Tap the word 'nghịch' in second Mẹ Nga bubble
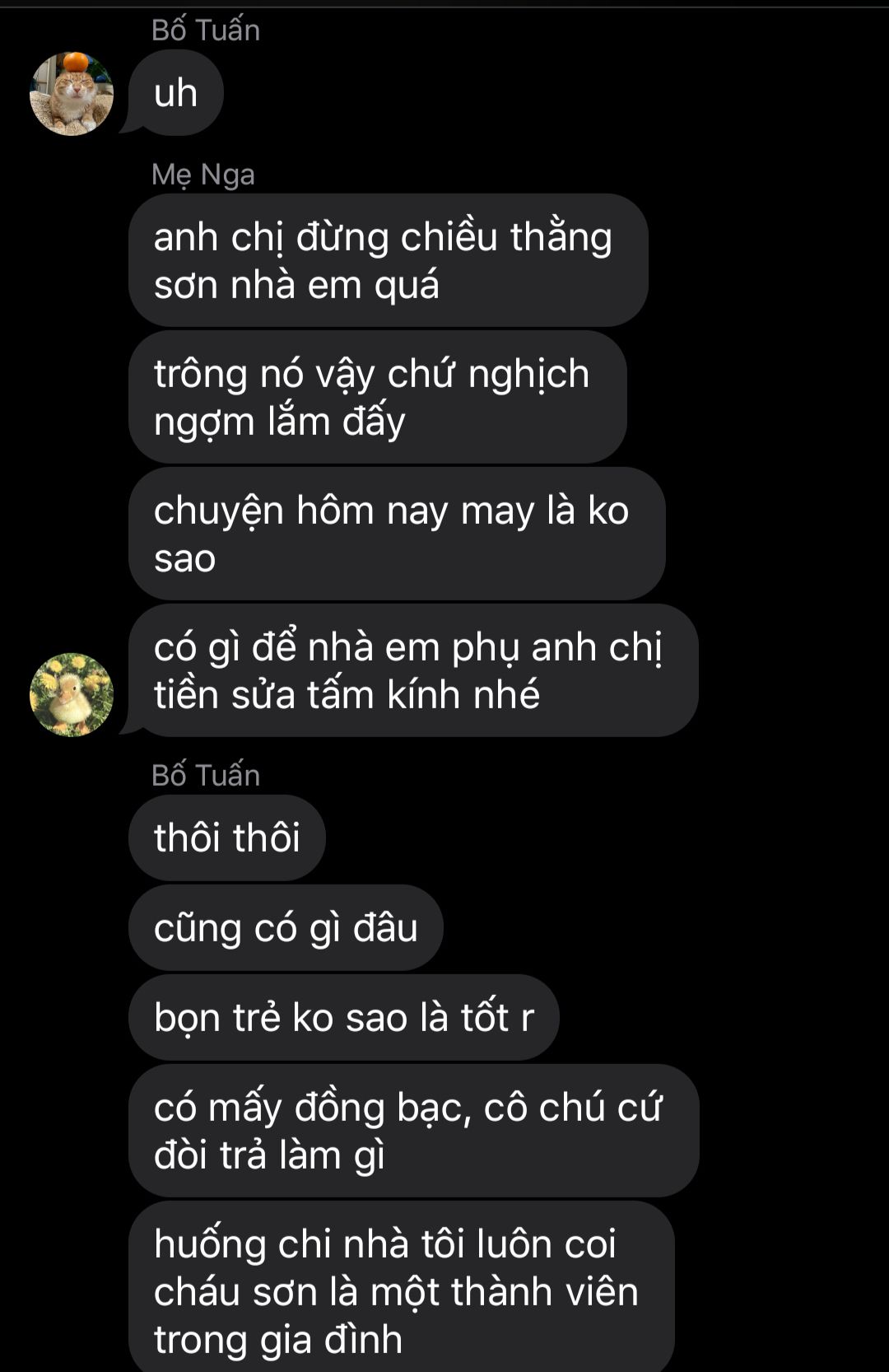The width and height of the screenshot is (889, 1372). click(x=529, y=376)
